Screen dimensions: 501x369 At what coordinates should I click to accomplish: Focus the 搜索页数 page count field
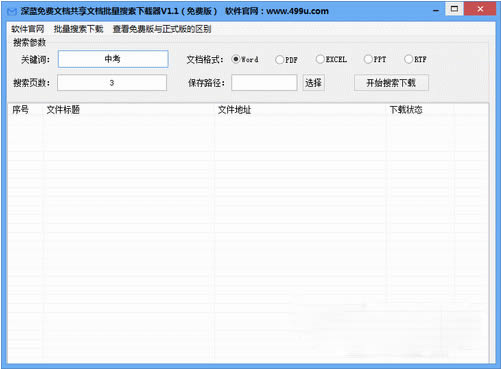pyautogui.click(x=112, y=83)
